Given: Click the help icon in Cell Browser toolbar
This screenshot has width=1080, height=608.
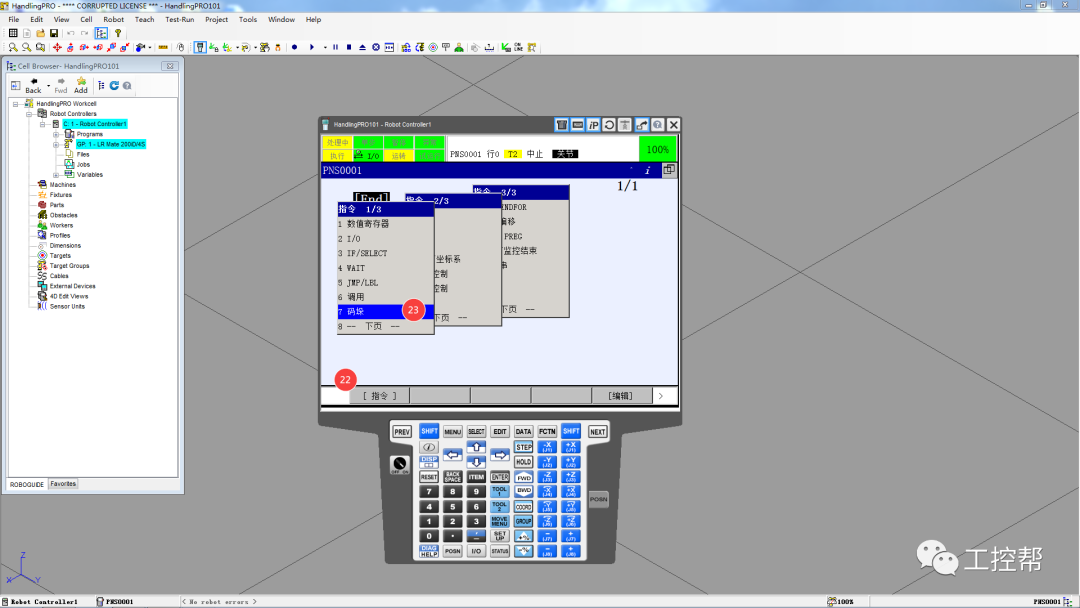Looking at the screenshot, I should click(x=127, y=85).
